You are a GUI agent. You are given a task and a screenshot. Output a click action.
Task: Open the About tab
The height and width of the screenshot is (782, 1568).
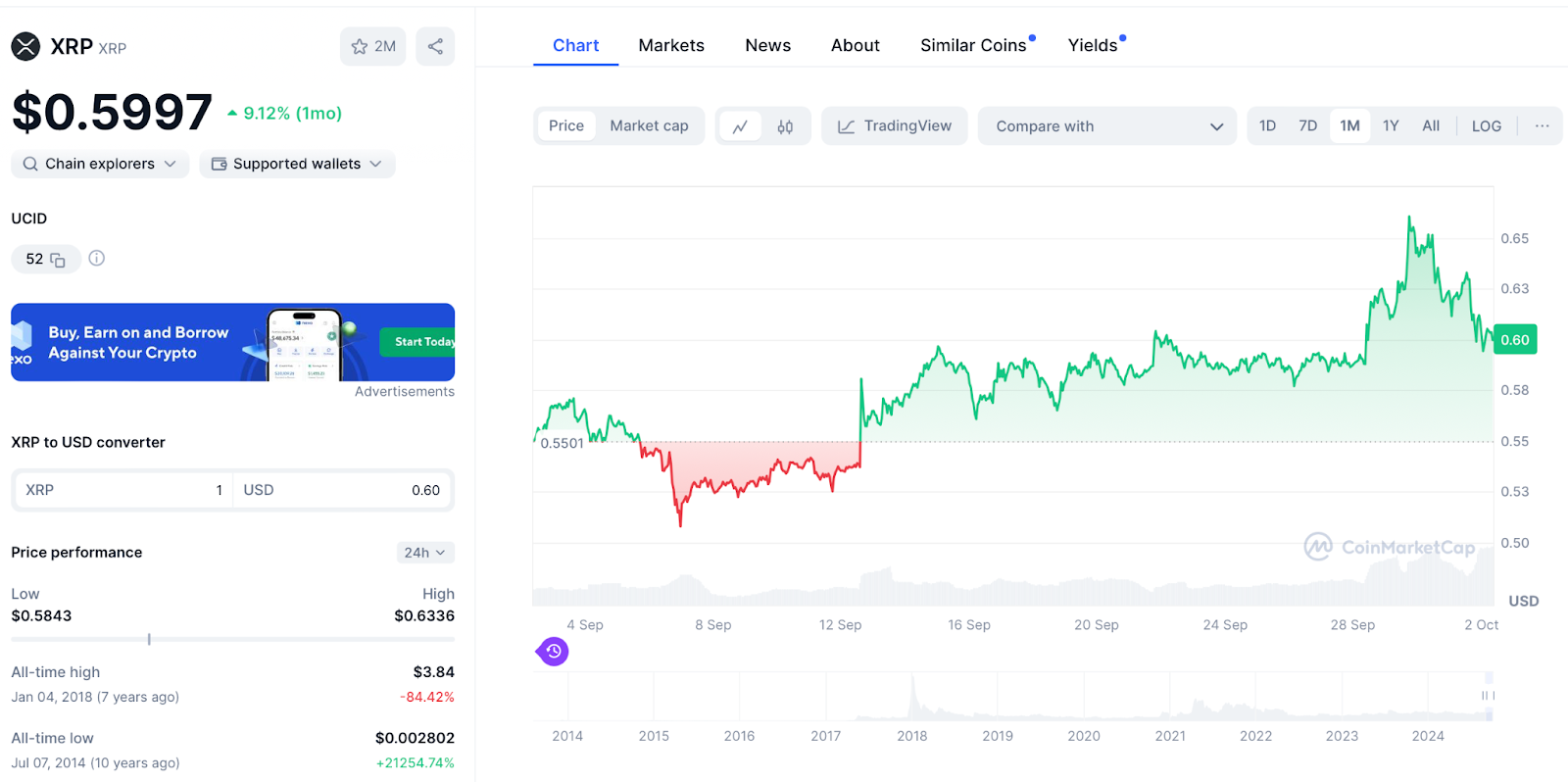(856, 45)
